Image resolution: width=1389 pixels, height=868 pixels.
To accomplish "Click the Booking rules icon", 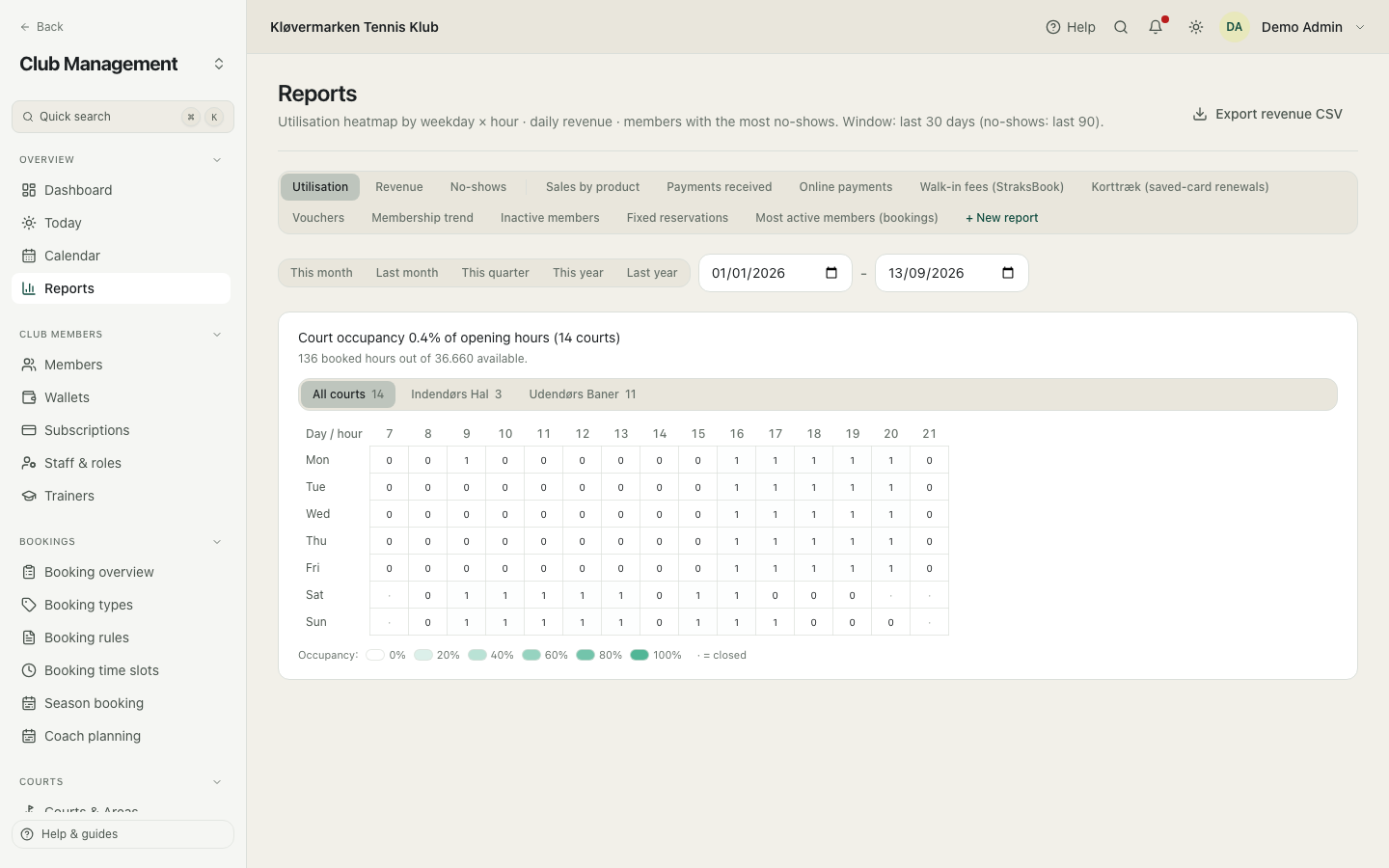I will pyautogui.click(x=29, y=637).
